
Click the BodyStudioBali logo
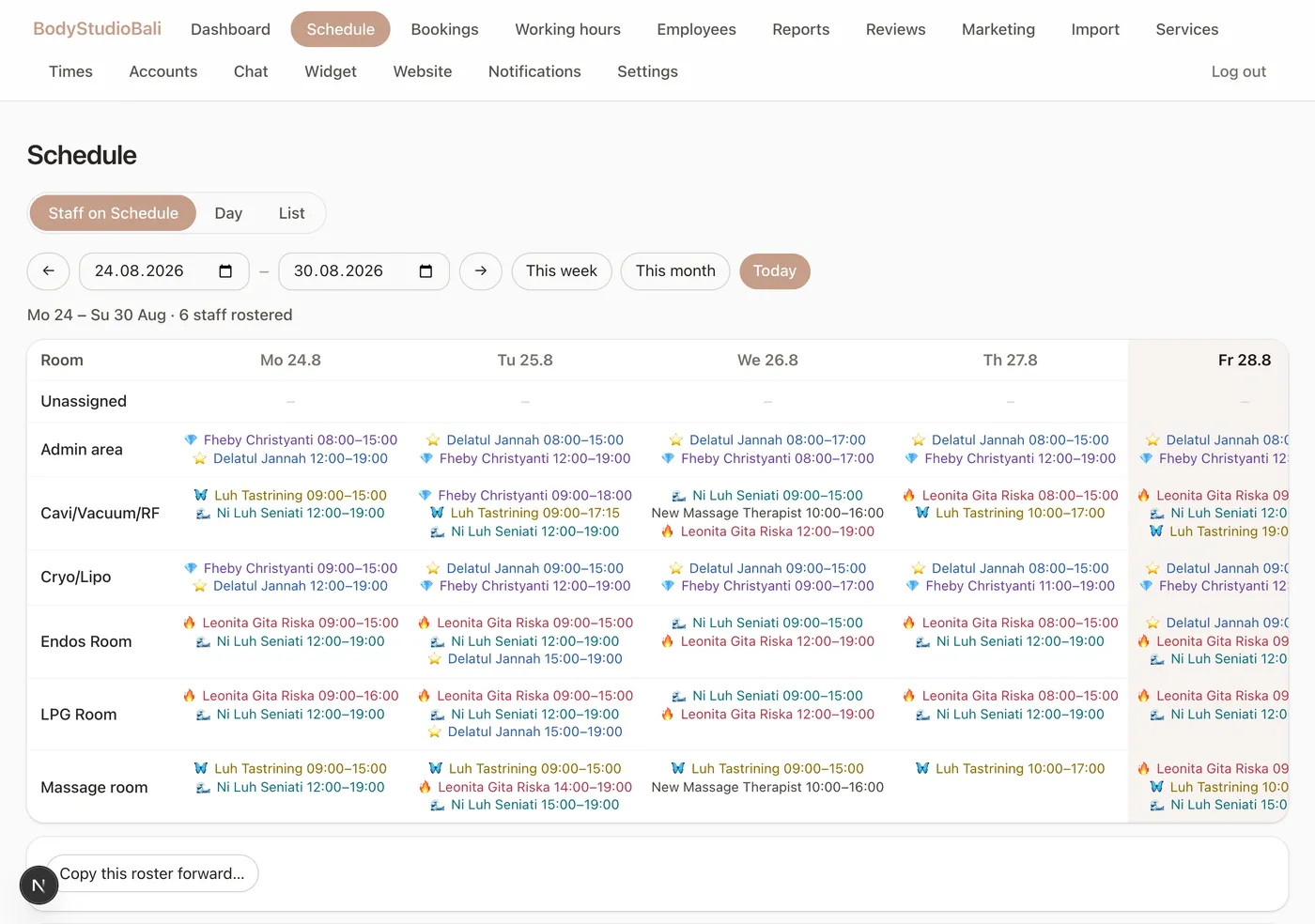pyautogui.click(x=97, y=28)
